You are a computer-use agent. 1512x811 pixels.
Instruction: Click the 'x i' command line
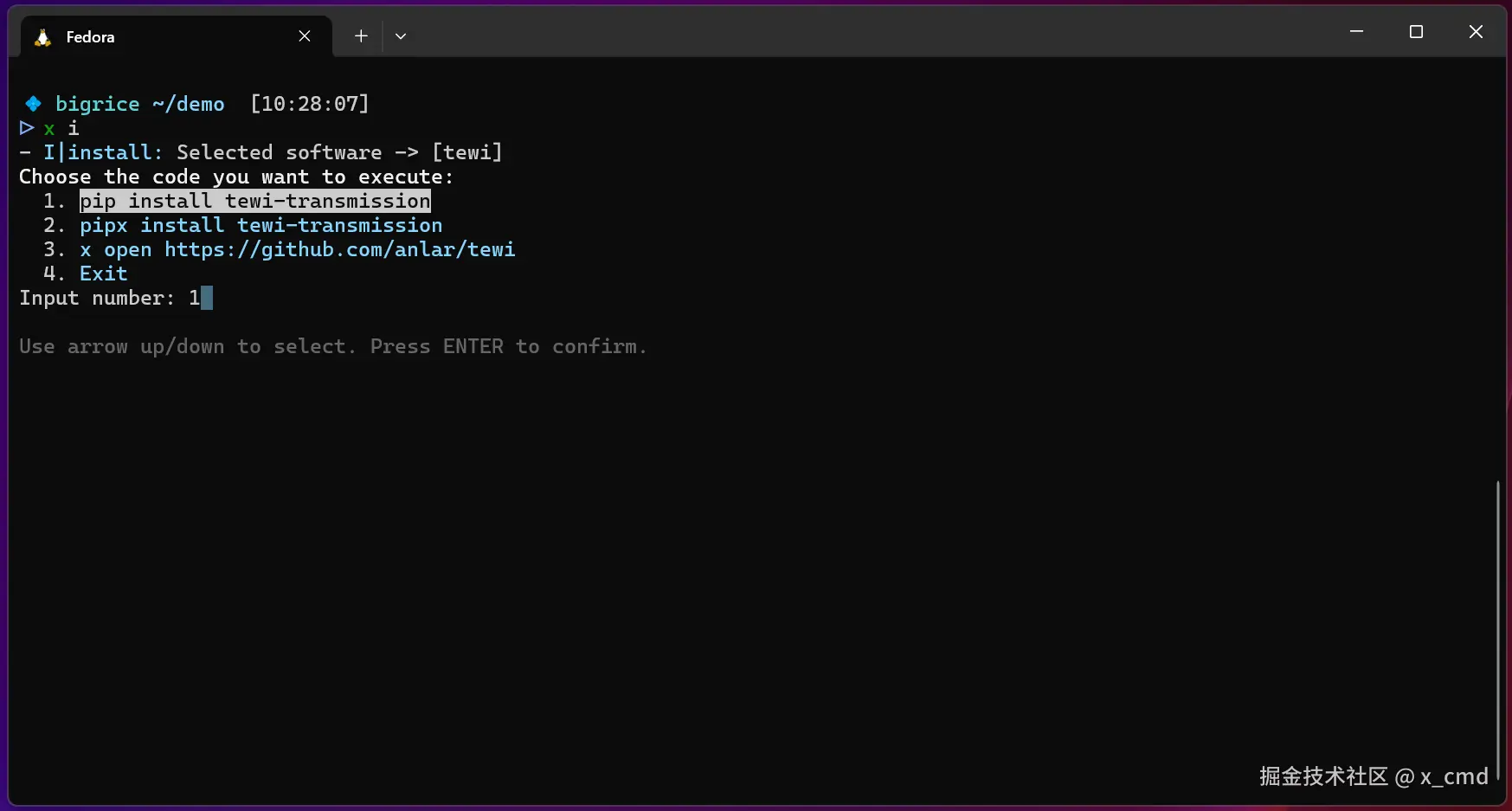click(61, 128)
